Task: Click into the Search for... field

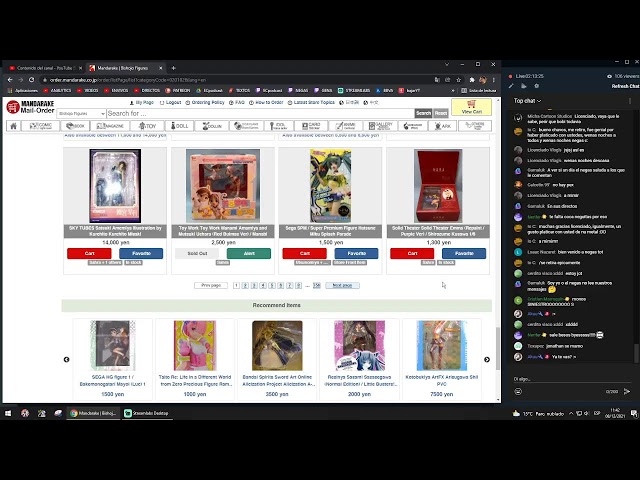Action: pos(260,113)
